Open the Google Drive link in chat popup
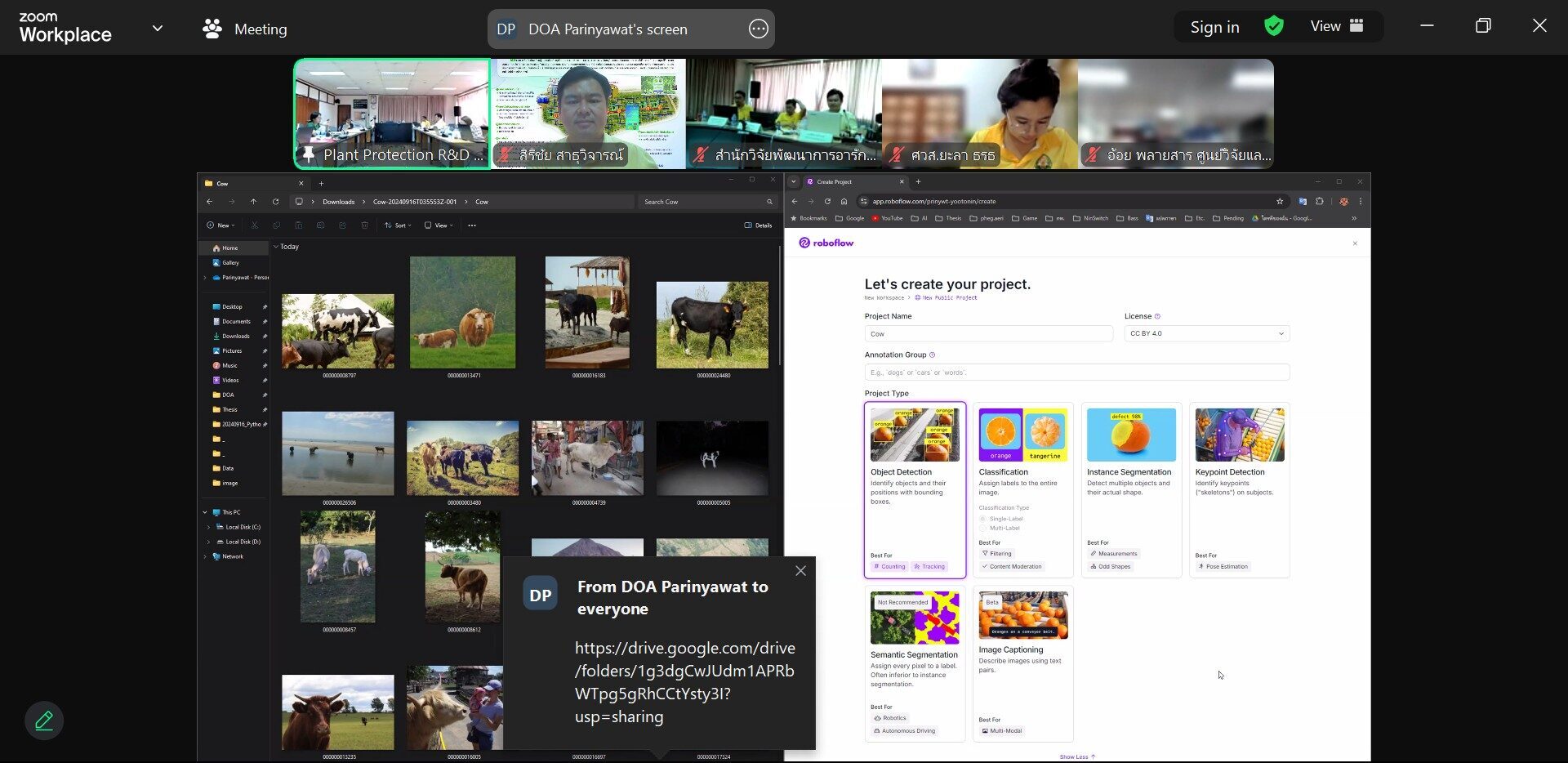 point(684,682)
